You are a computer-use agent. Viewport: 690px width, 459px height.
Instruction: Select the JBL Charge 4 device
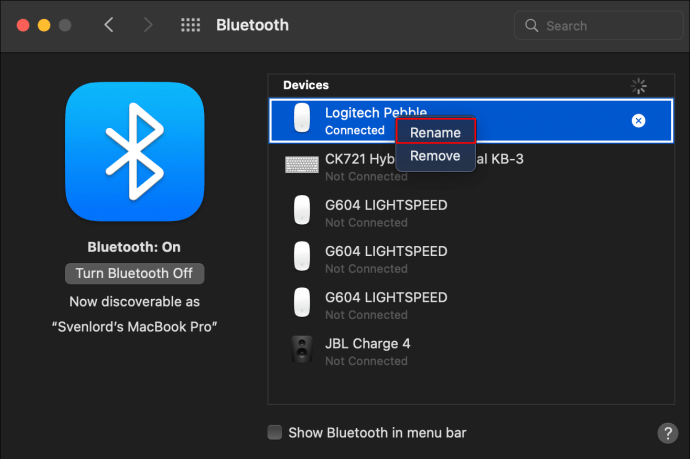(x=471, y=352)
